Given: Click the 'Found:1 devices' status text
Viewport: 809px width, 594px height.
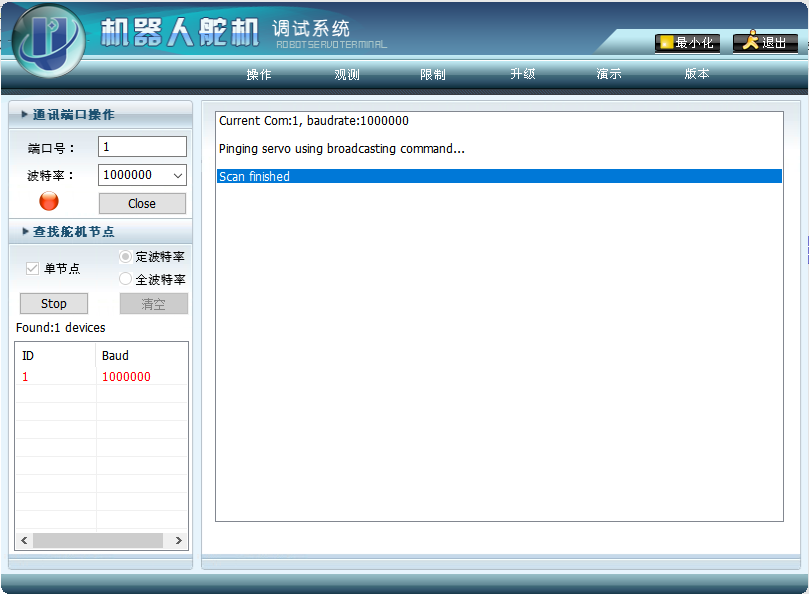Looking at the screenshot, I should click(61, 328).
